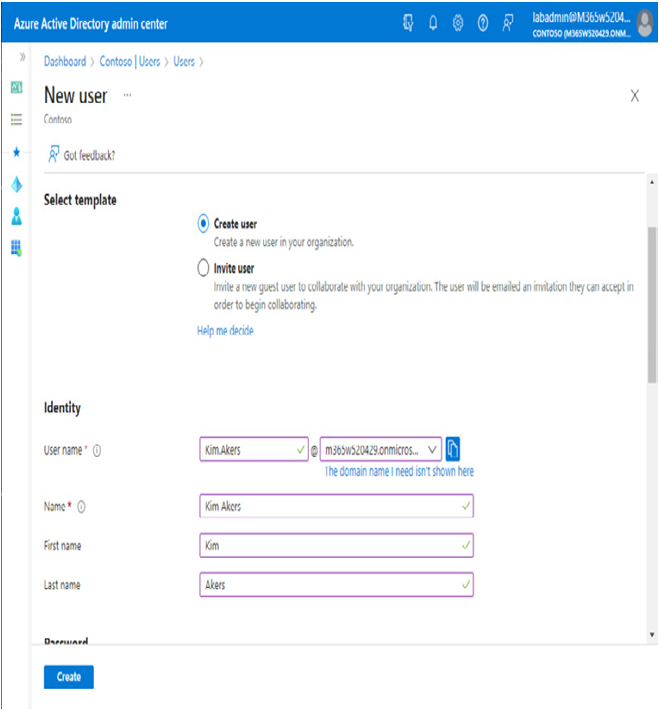The width and height of the screenshot is (659, 712).
Task: Open the New user ellipsis menu
Action: 128,95
